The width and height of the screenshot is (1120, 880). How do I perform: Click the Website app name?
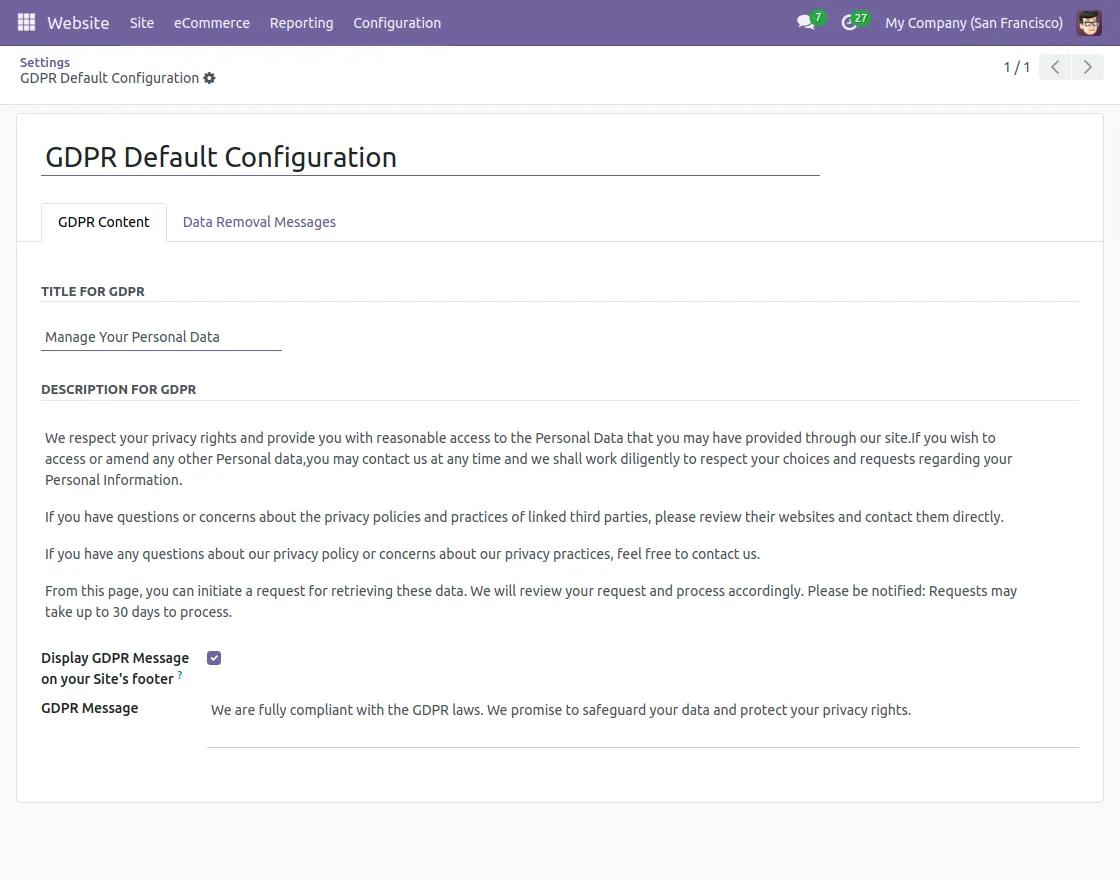coord(78,22)
